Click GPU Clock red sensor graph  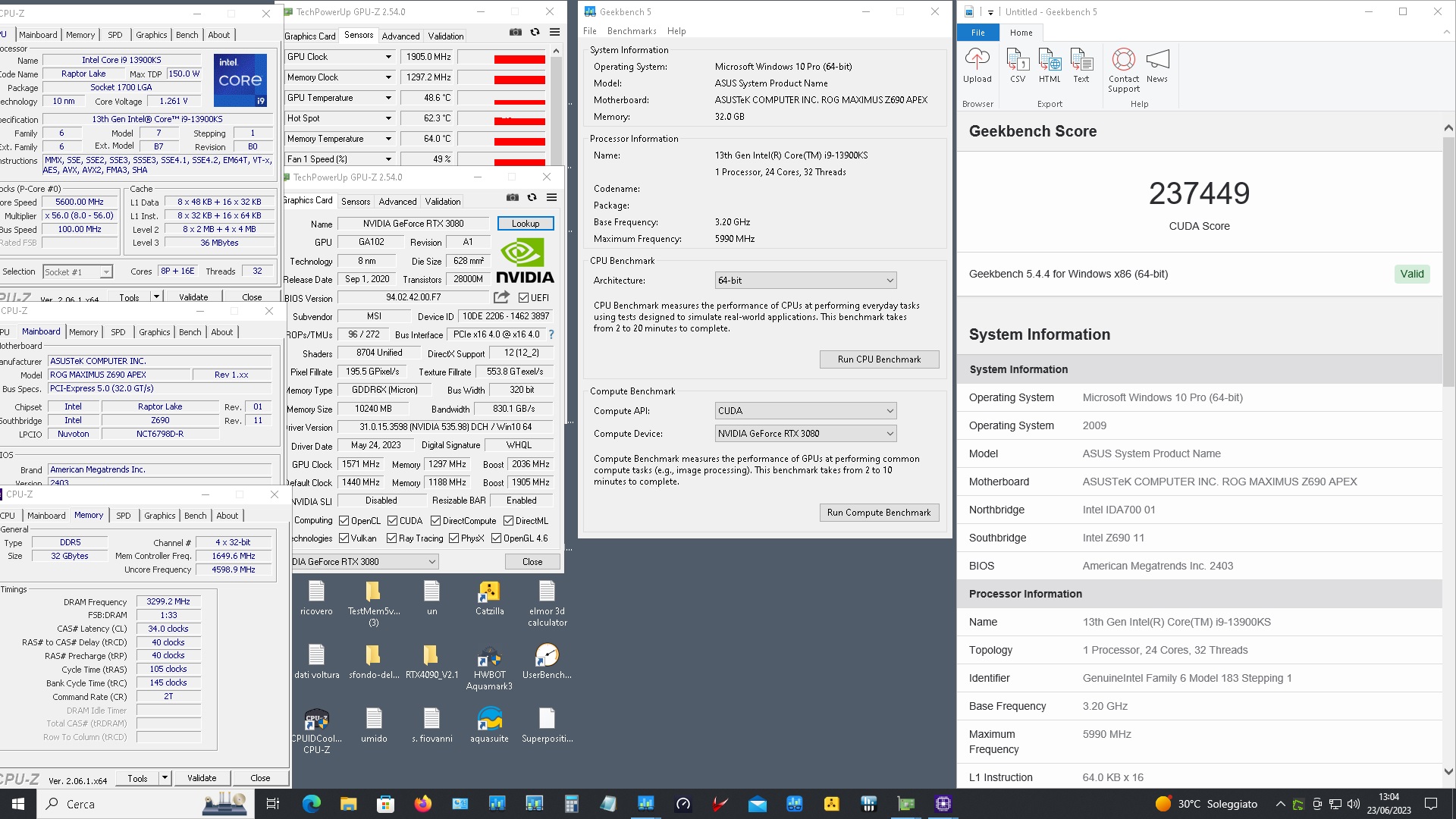tap(500, 58)
